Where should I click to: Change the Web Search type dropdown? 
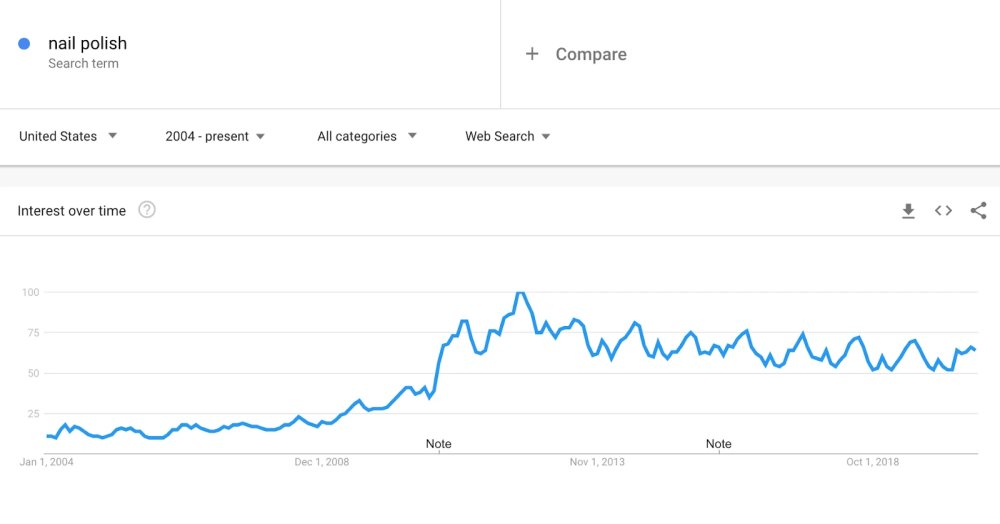click(x=508, y=136)
